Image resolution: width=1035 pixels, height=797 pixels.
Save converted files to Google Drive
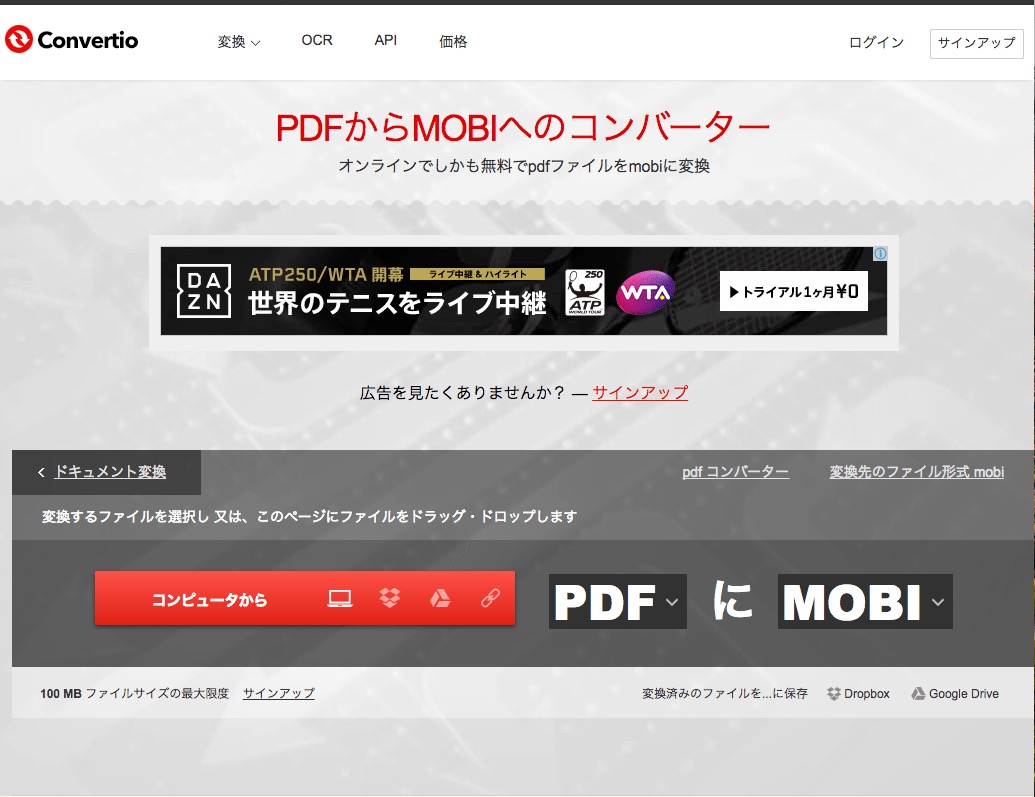click(954, 693)
